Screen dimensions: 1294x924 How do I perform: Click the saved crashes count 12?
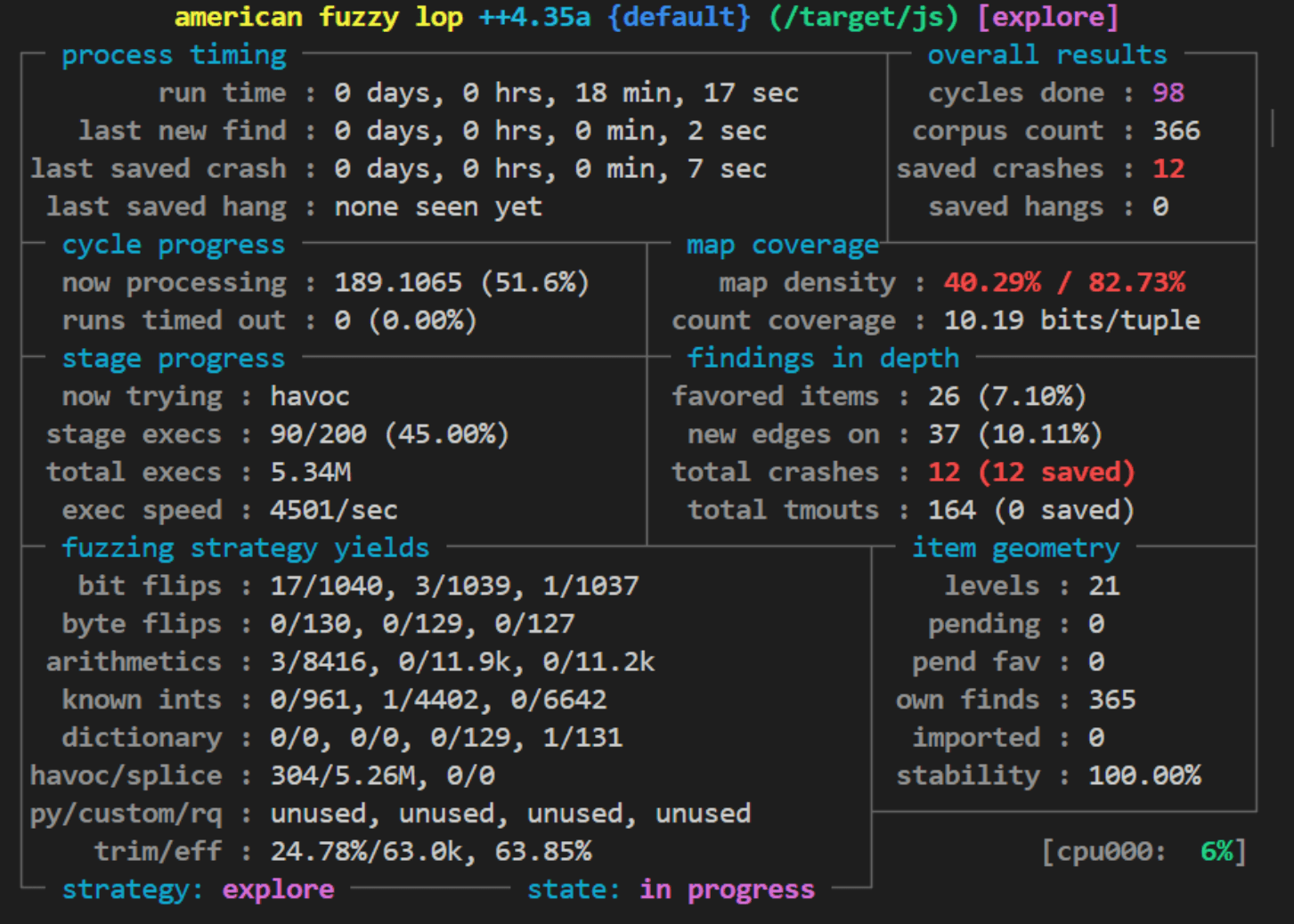[1168, 168]
